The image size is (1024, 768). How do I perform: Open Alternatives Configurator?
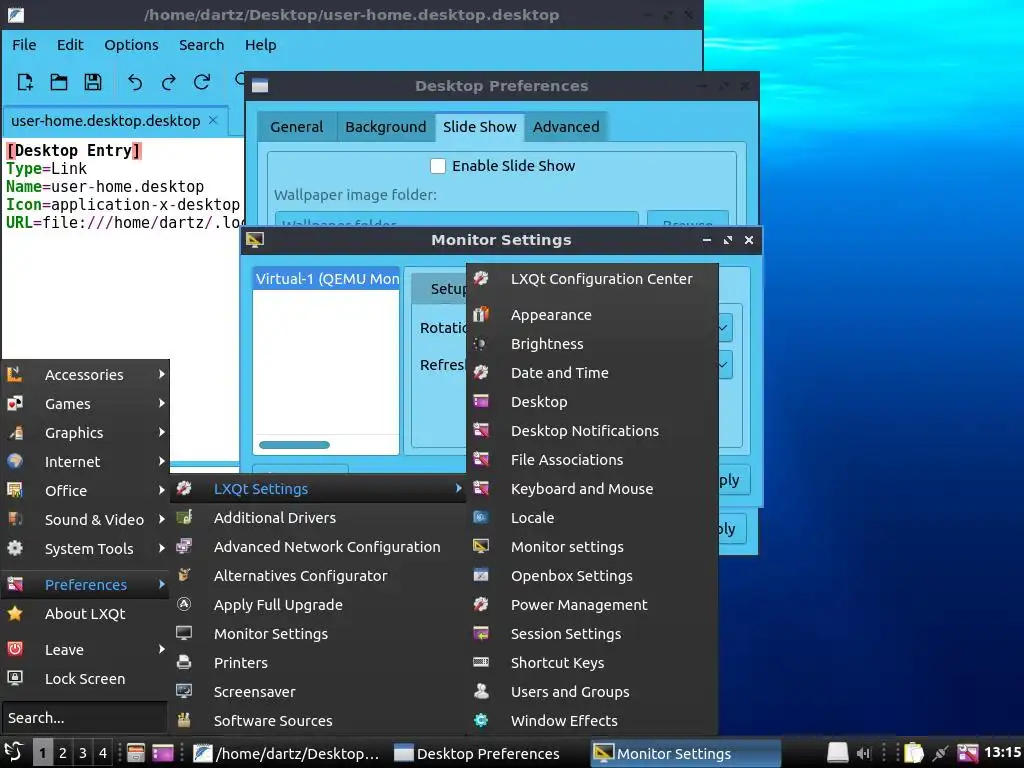(x=318, y=576)
